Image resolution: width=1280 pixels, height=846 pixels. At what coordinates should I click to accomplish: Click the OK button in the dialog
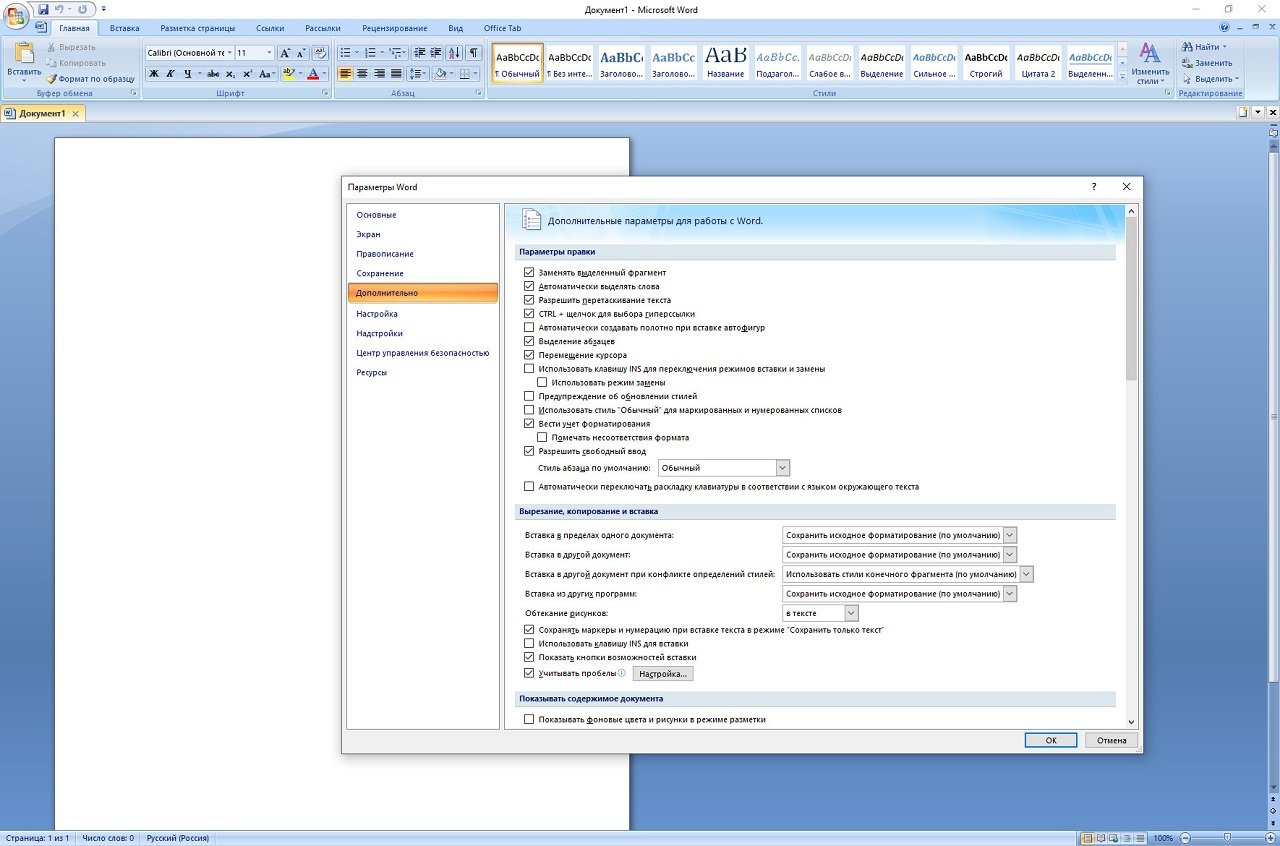1050,740
